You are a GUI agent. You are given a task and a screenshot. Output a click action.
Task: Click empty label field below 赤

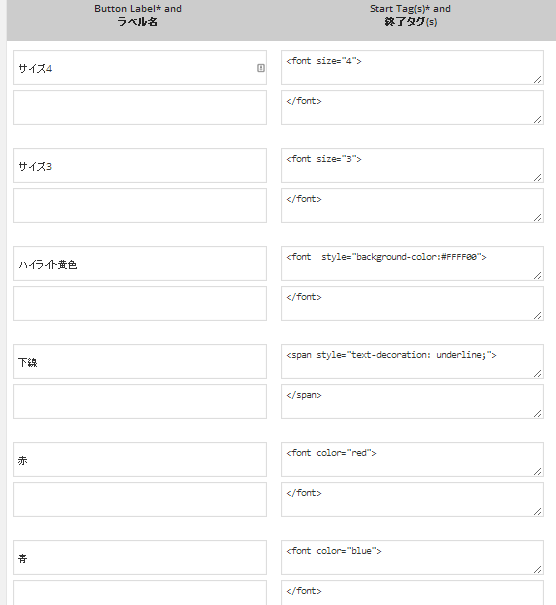(140, 500)
